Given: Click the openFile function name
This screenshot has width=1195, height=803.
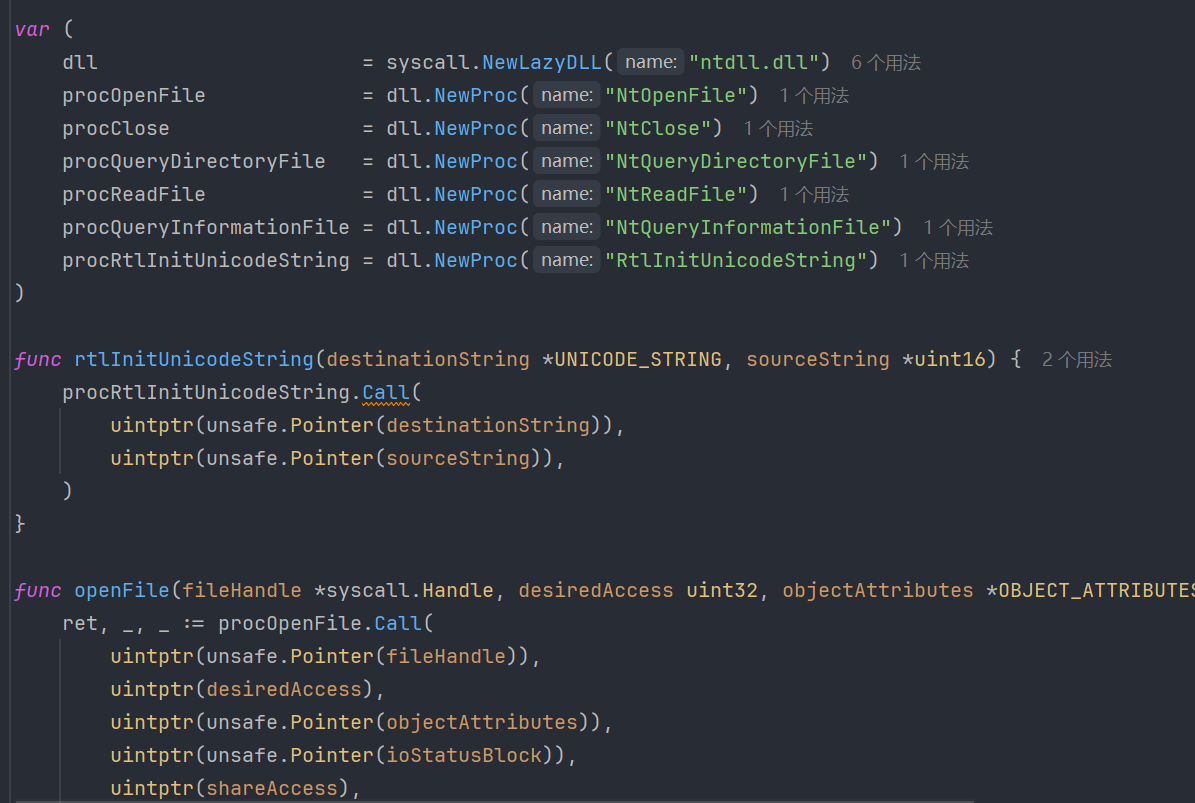Looking at the screenshot, I should pyautogui.click(x=122, y=590).
